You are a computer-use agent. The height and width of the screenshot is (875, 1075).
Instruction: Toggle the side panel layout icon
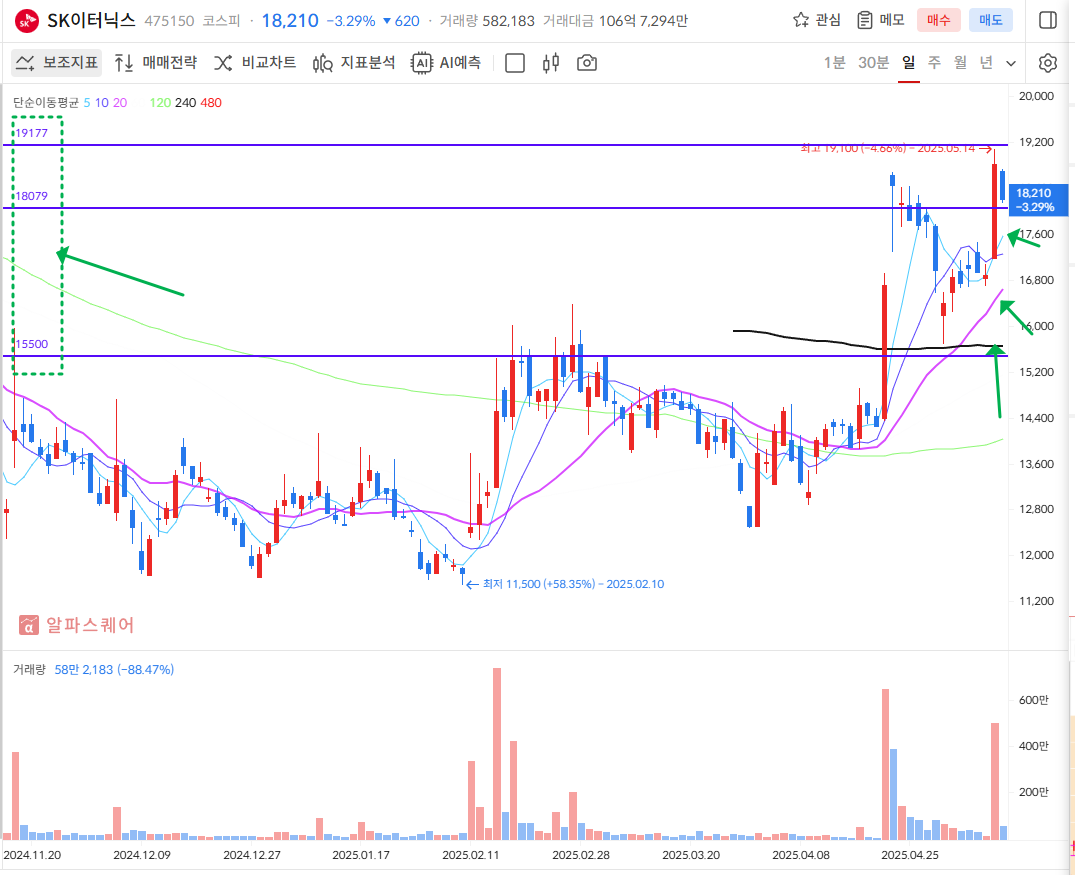[x=1048, y=20]
